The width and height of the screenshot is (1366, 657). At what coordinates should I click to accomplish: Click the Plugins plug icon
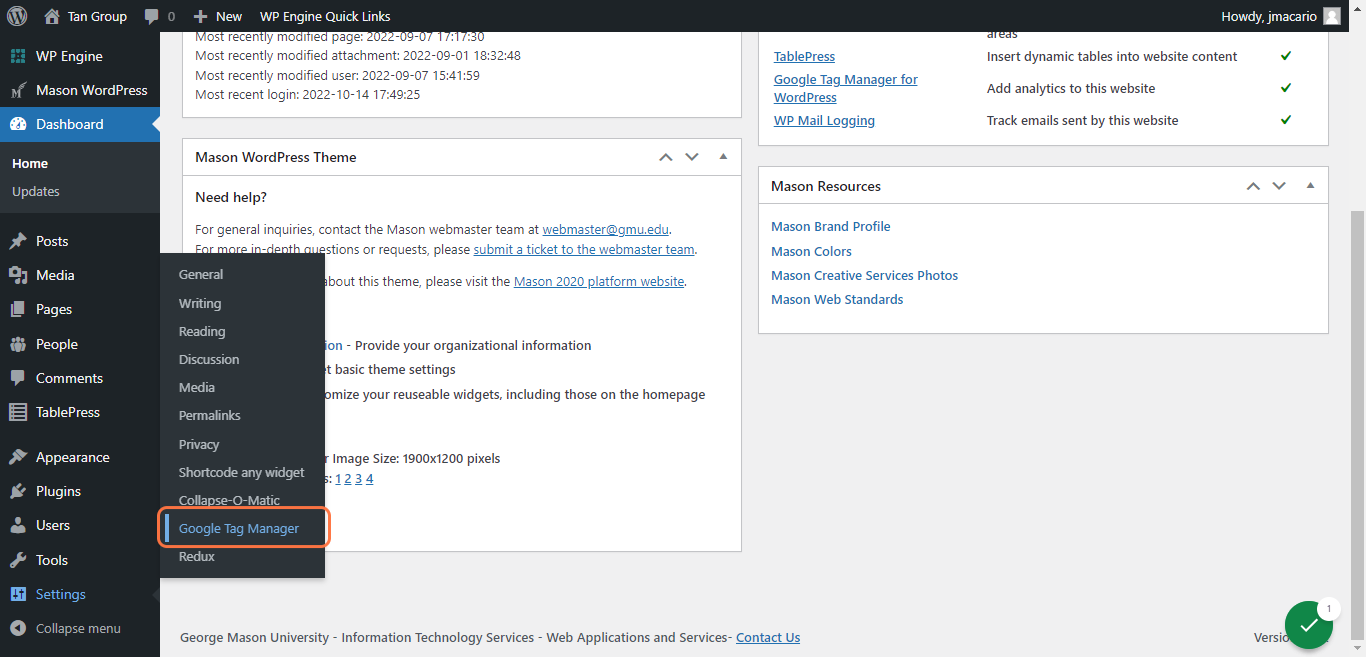[x=18, y=491]
